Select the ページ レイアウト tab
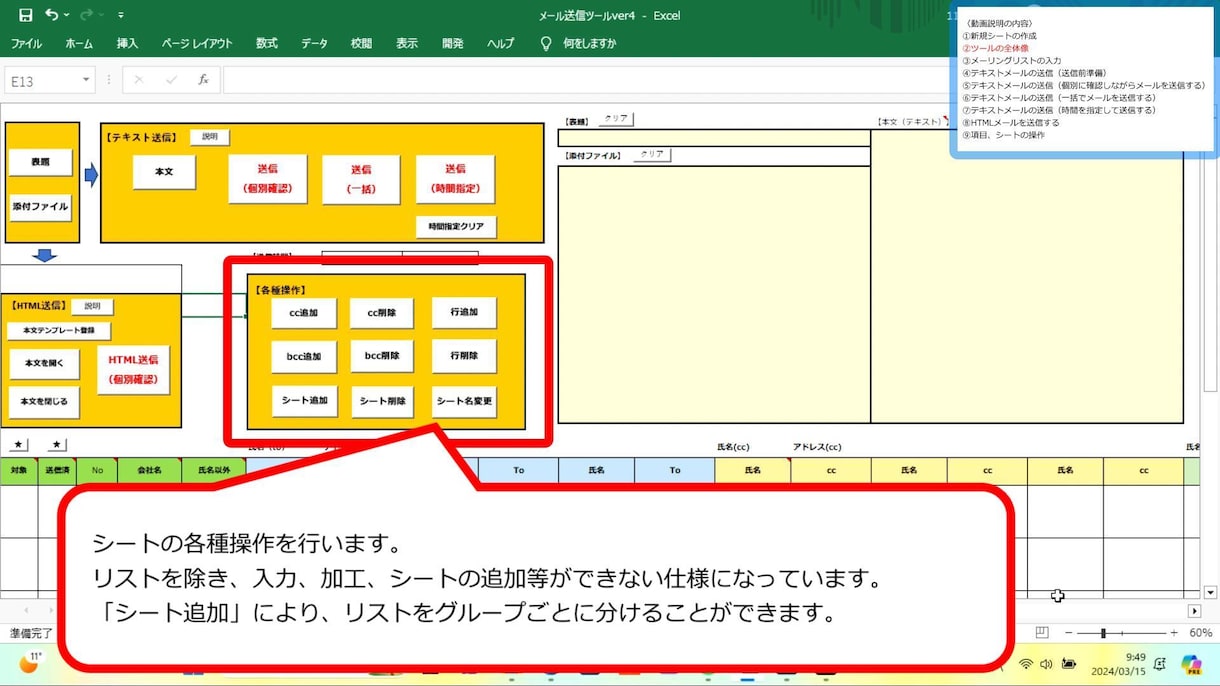1220x686 pixels. [x=197, y=43]
